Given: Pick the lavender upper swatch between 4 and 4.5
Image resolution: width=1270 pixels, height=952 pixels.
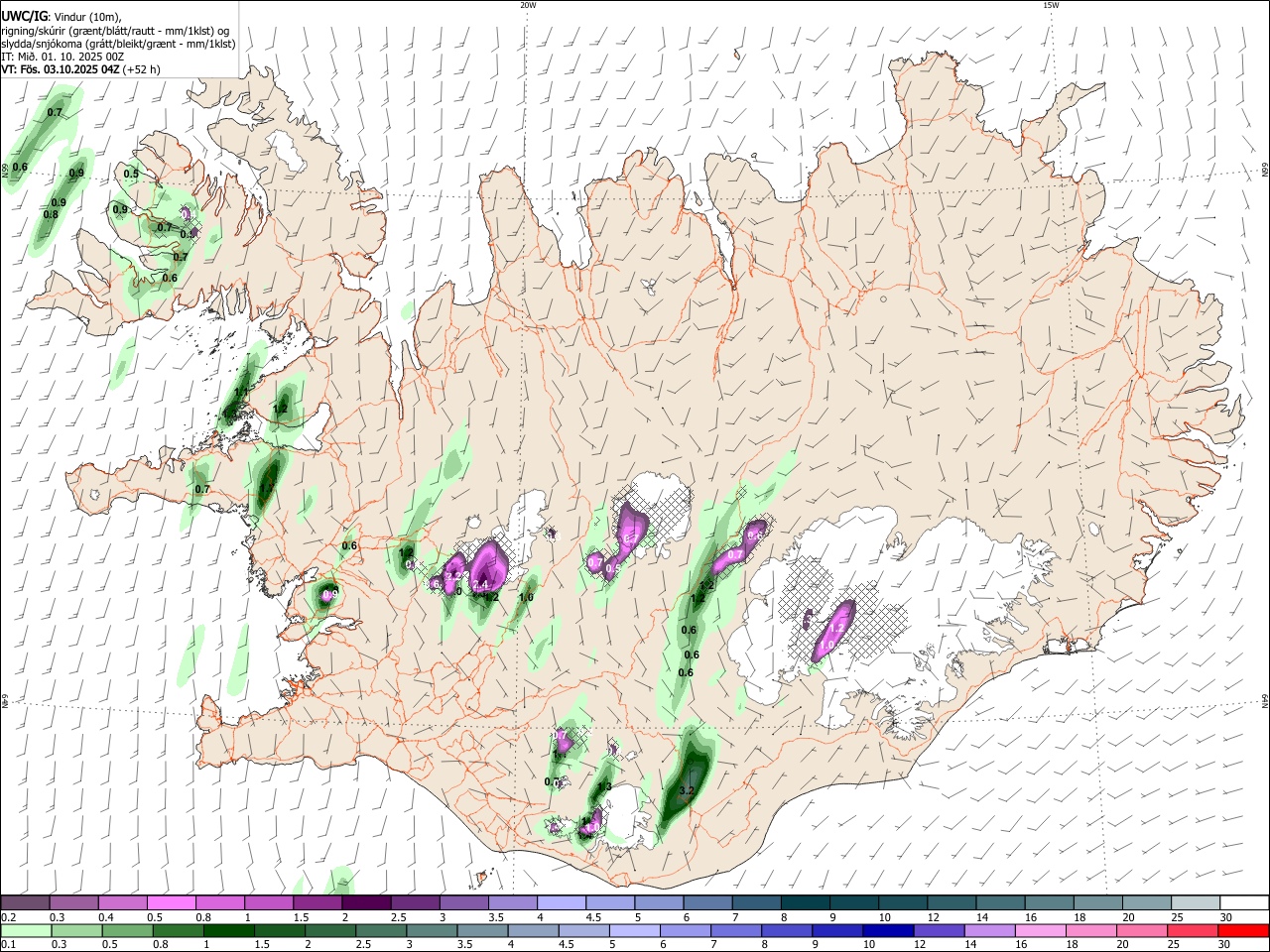Looking at the screenshot, I should [560, 902].
